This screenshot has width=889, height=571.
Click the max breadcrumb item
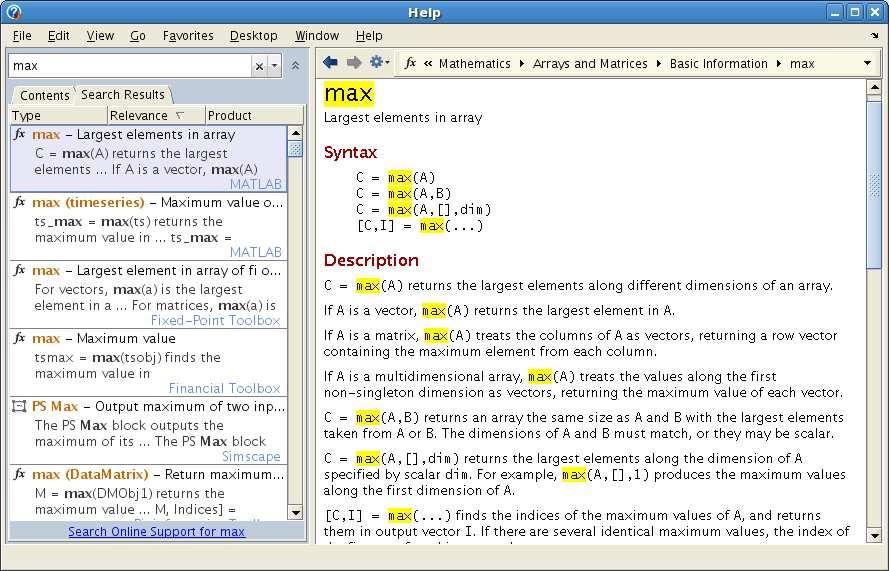pos(802,64)
